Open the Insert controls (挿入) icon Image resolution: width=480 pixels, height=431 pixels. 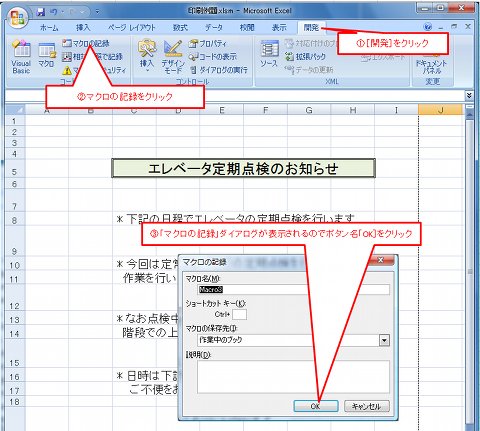[x=147, y=56]
